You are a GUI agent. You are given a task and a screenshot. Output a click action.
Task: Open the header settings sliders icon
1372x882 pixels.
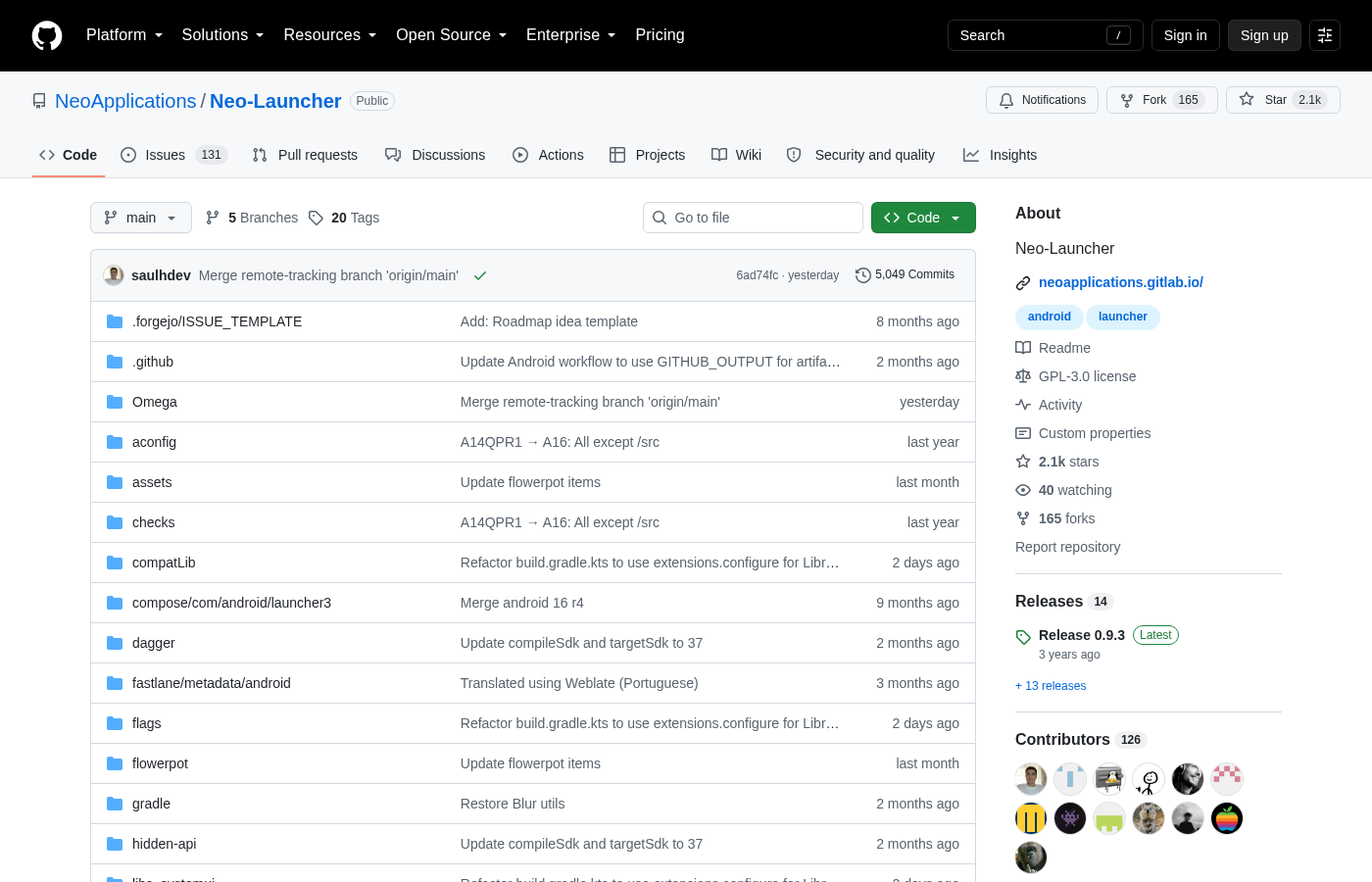[1325, 35]
